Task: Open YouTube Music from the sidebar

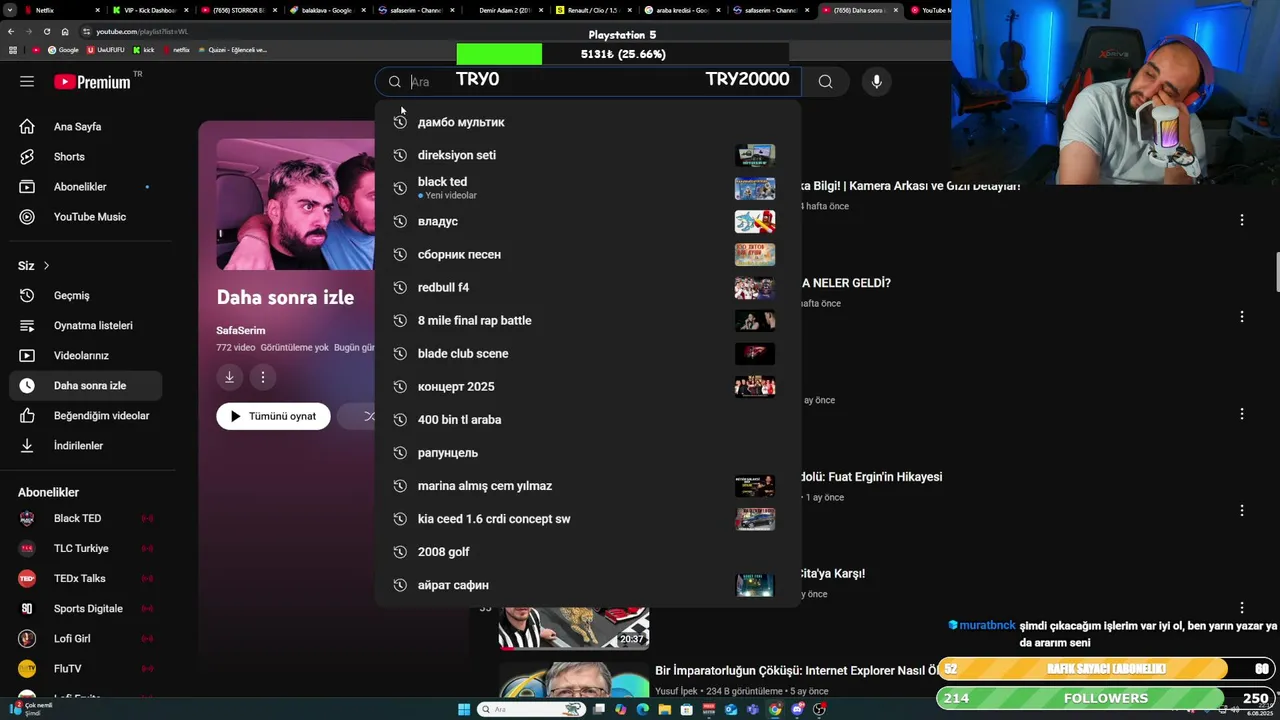Action: point(86,217)
